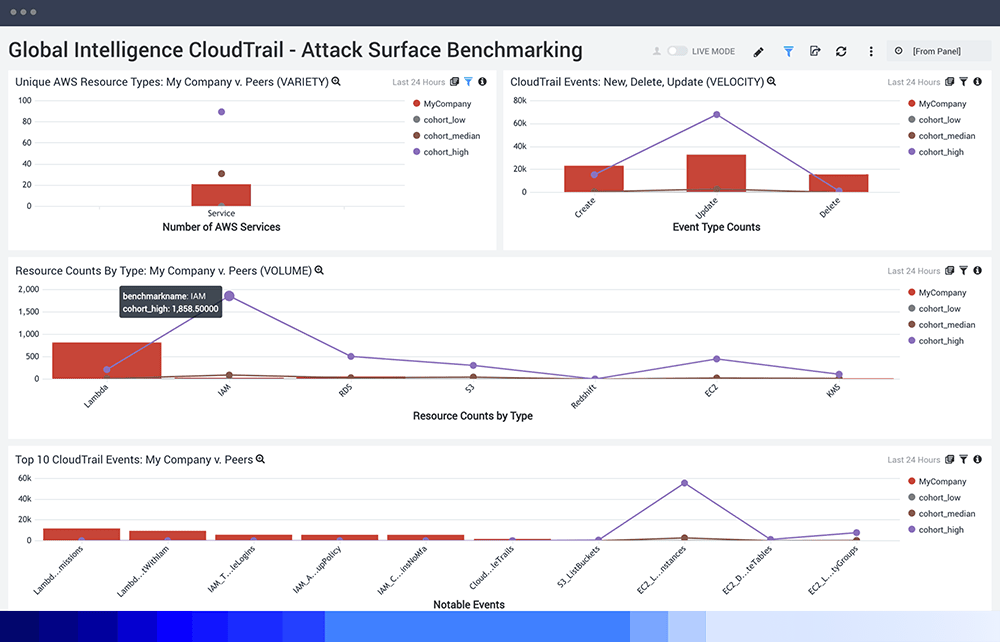Click the pencil edit dashboard icon
Viewport: 1000px width, 642px height.
[x=758, y=52]
